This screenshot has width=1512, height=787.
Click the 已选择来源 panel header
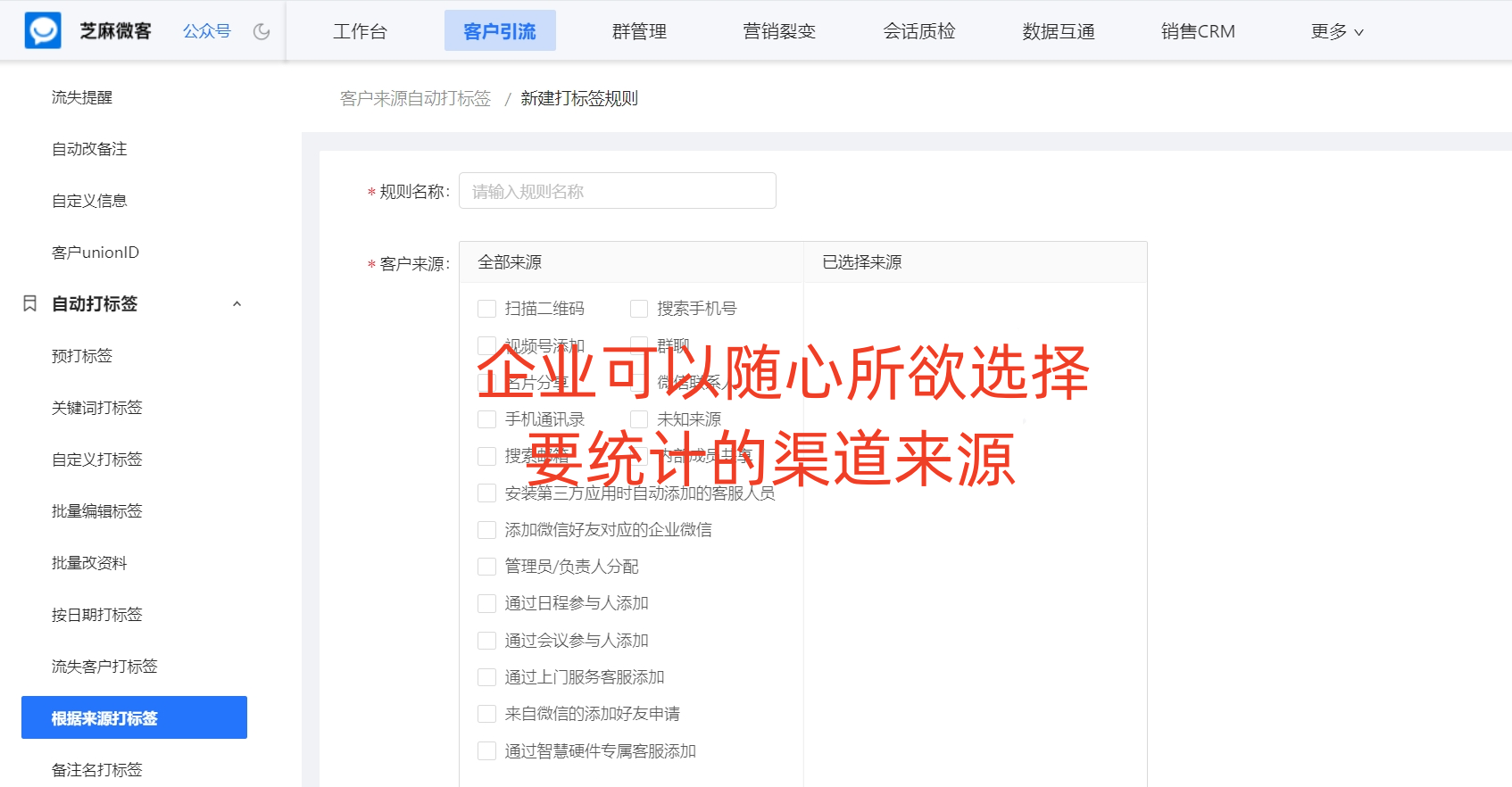(976, 262)
